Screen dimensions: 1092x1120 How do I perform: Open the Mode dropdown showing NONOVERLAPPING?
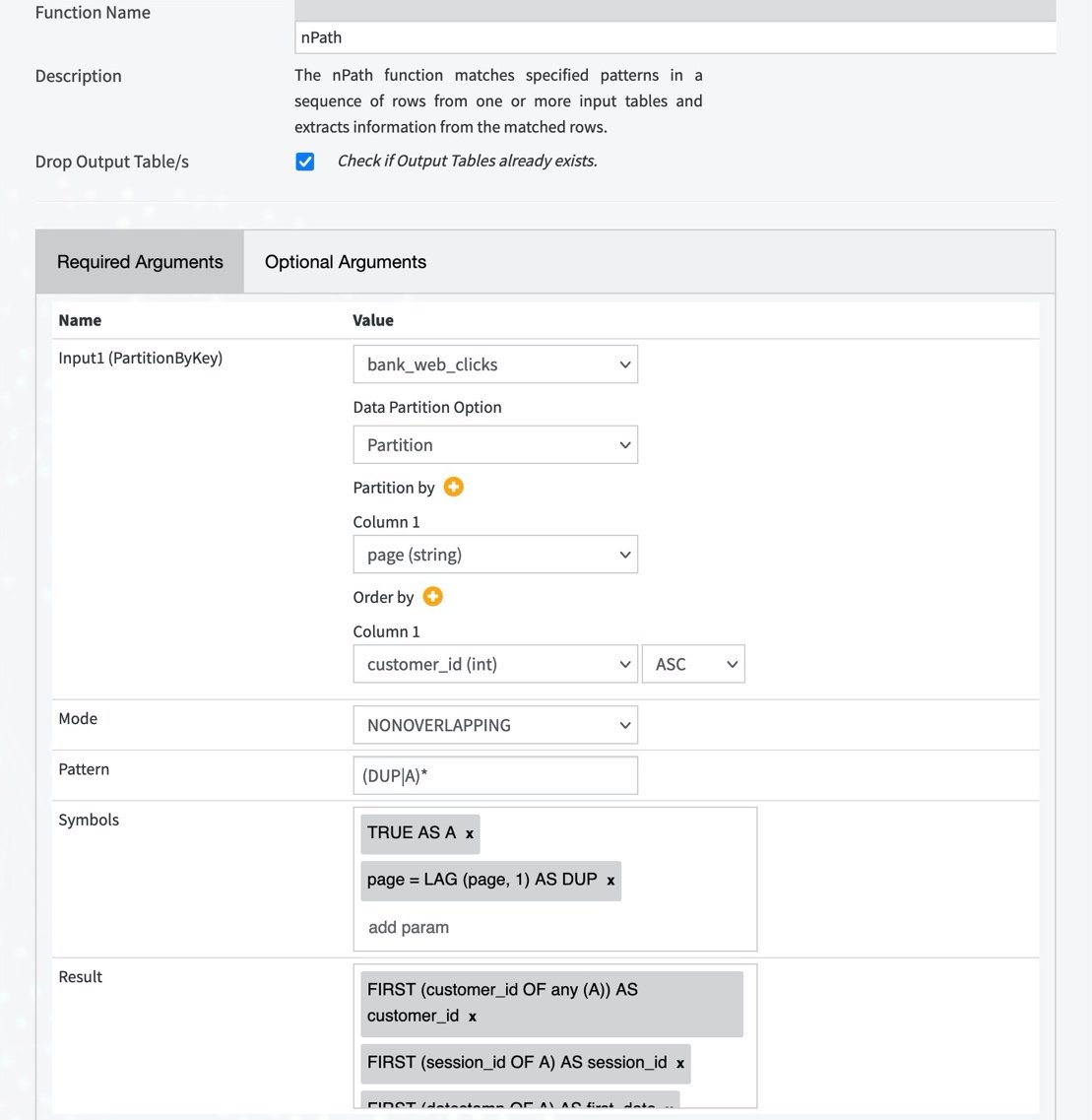point(495,724)
